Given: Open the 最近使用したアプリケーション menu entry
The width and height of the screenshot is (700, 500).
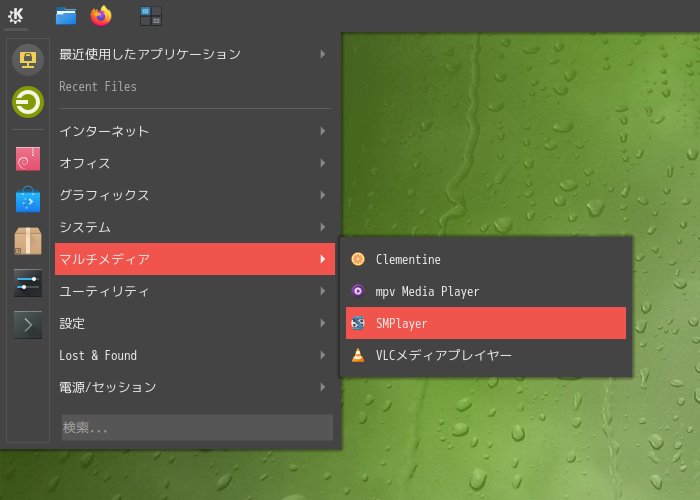Looking at the screenshot, I should 195,54.
